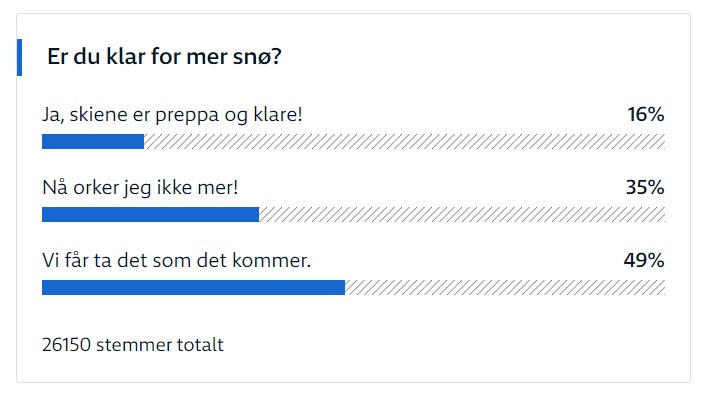Click the hatched part of the 35% bar
702x401 pixels.
click(x=462, y=214)
